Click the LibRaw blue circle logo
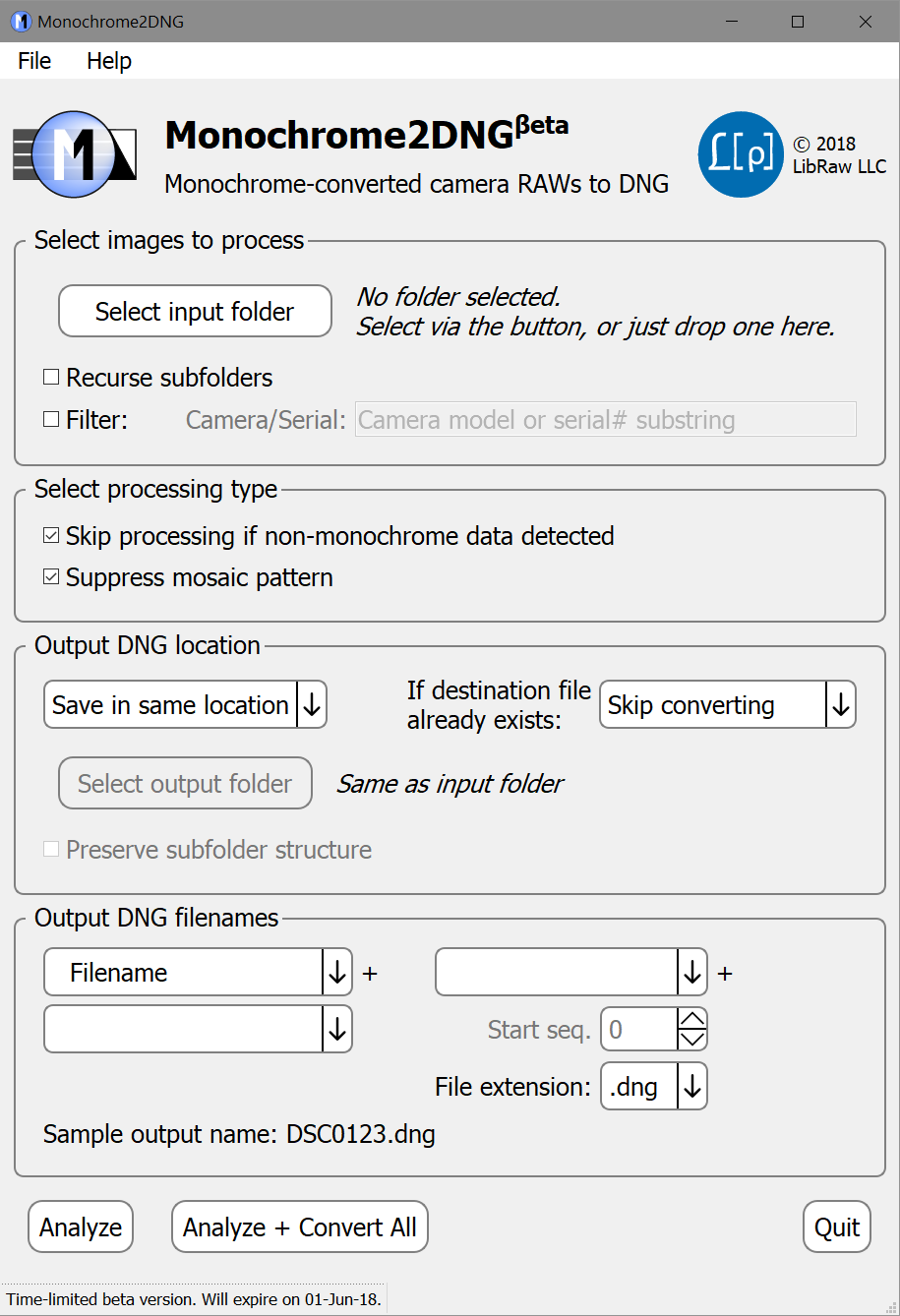This screenshot has height=1316, width=900. (740, 155)
